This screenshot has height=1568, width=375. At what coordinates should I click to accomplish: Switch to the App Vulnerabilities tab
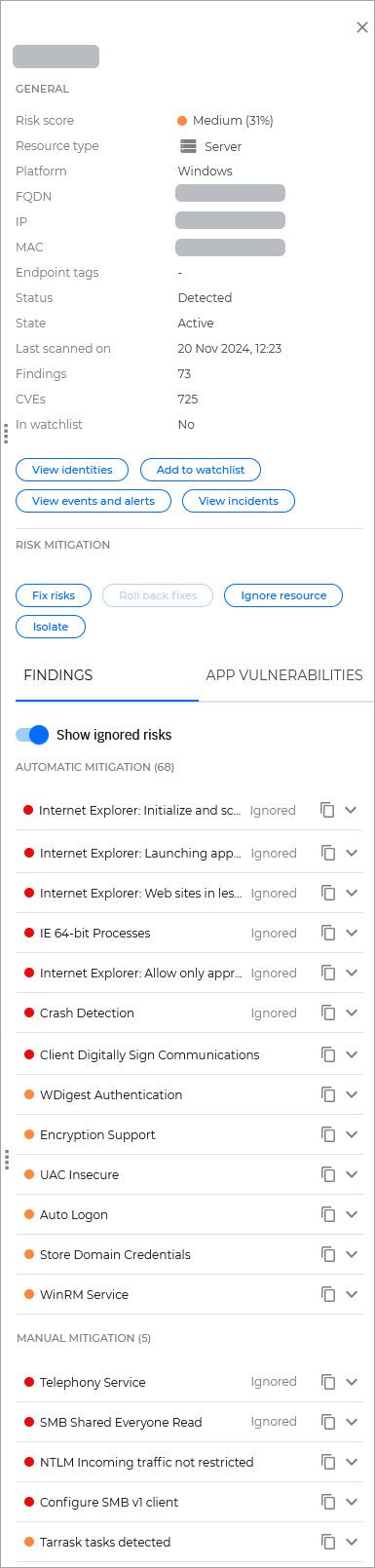[x=284, y=674]
